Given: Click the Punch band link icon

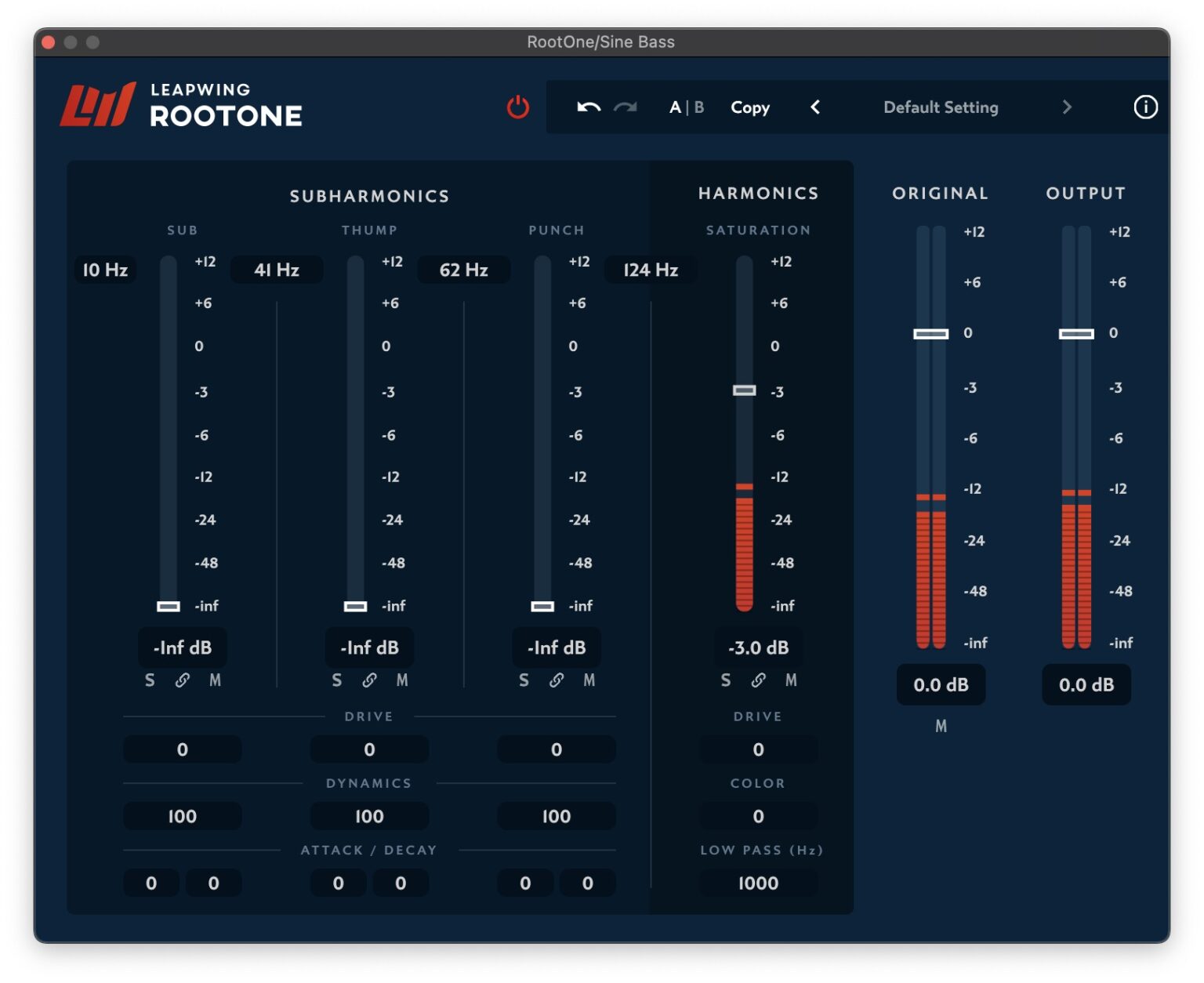Looking at the screenshot, I should (557, 680).
